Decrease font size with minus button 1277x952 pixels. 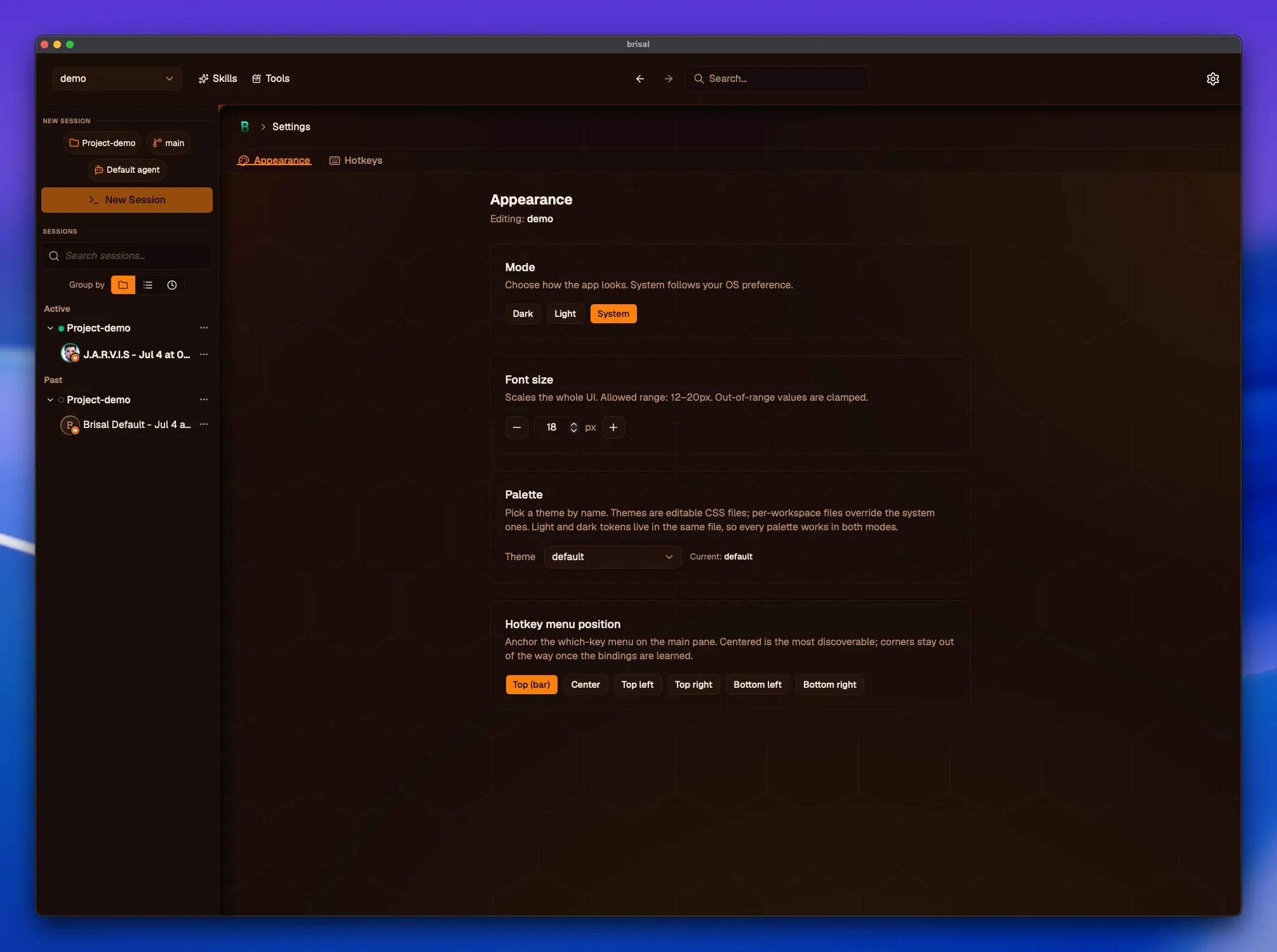point(517,427)
